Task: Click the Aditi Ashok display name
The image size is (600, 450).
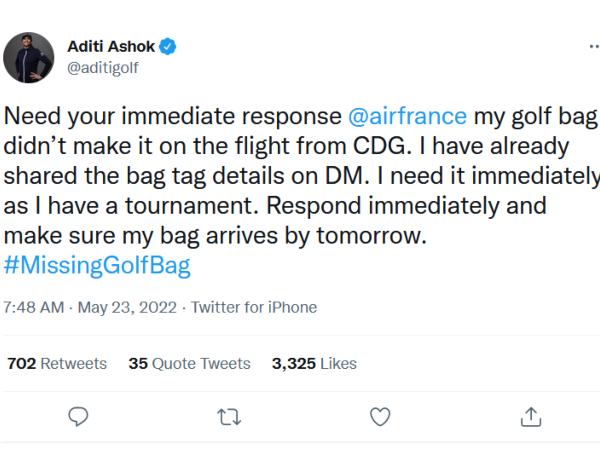Action: (x=110, y=46)
